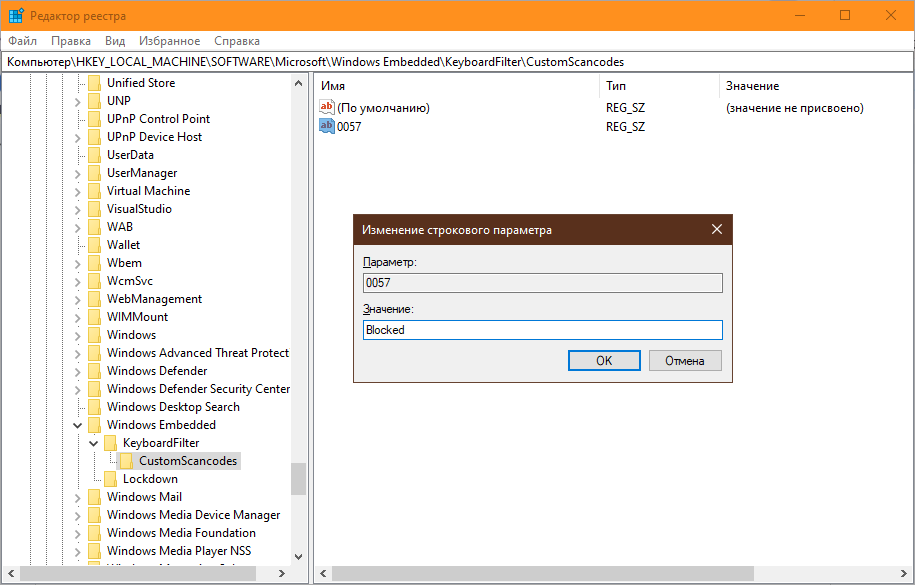This screenshot has width=915, height=585.
Task: Click the VisualStudio folder icon
Action: click(94, 209)
